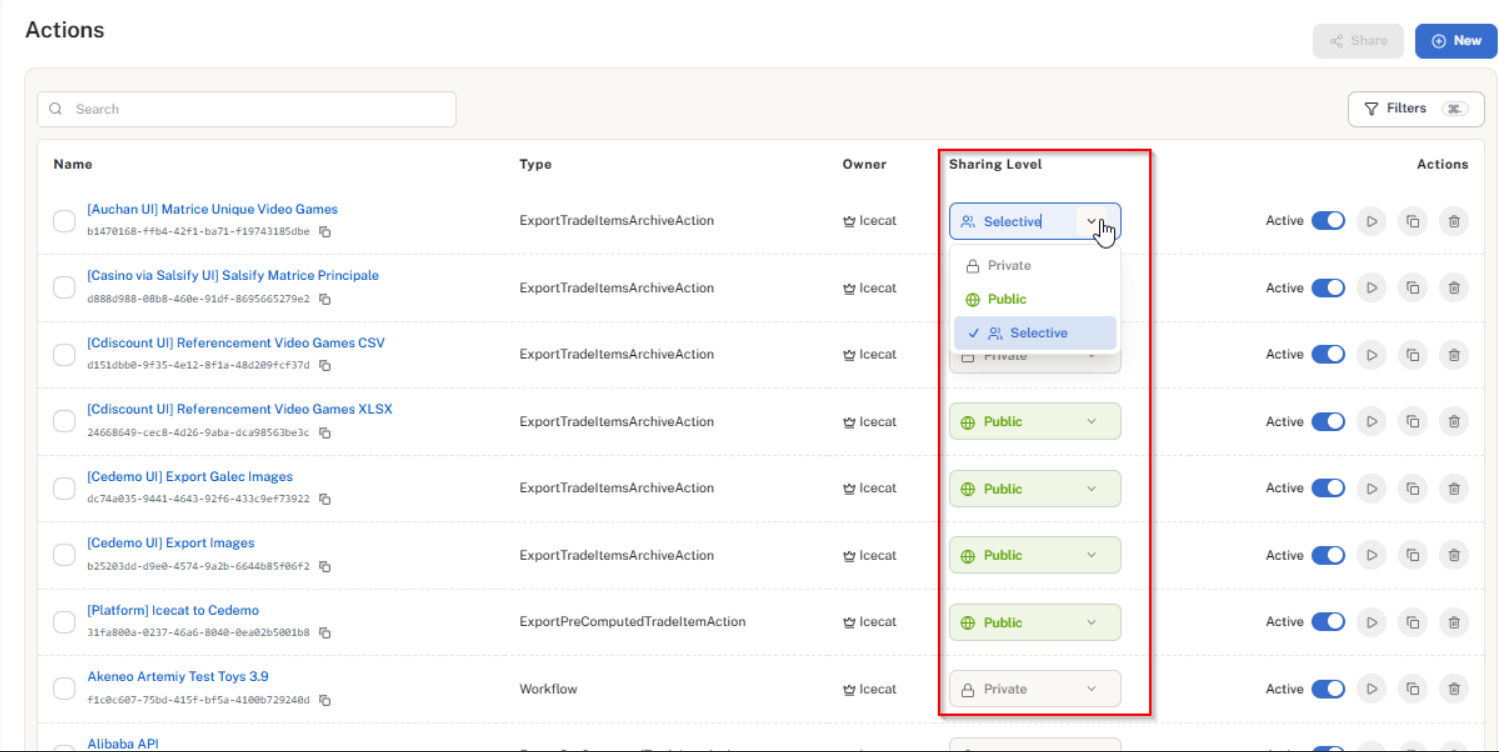Check the row for Cdiscount UI Referencement XLSX

63,420
